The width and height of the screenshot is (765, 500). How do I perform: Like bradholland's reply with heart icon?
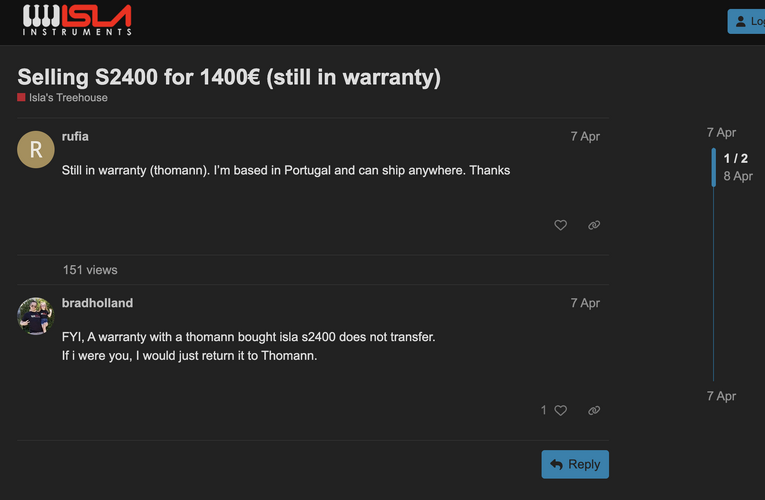click(x=561, y=410)
